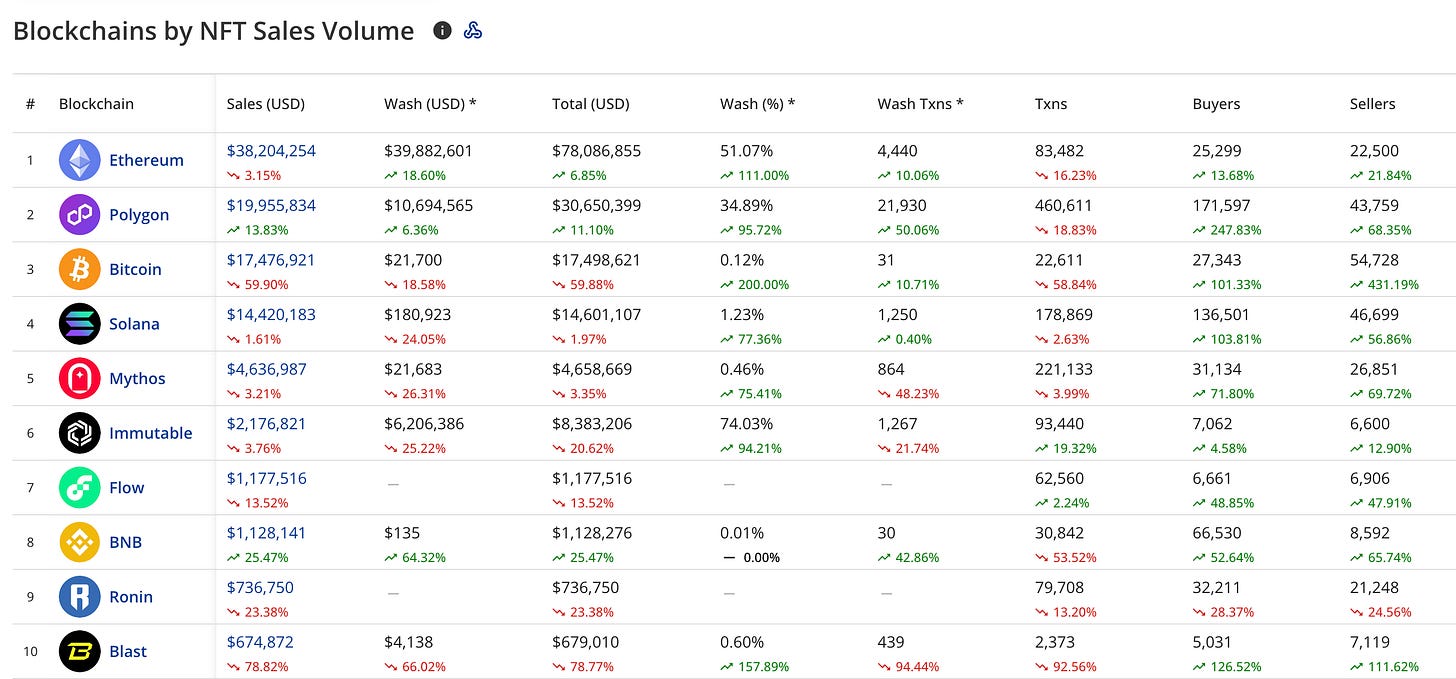Click BNB sales value $1,128,141
Viewport: 1456px width, 679px height.
point(267,533)
